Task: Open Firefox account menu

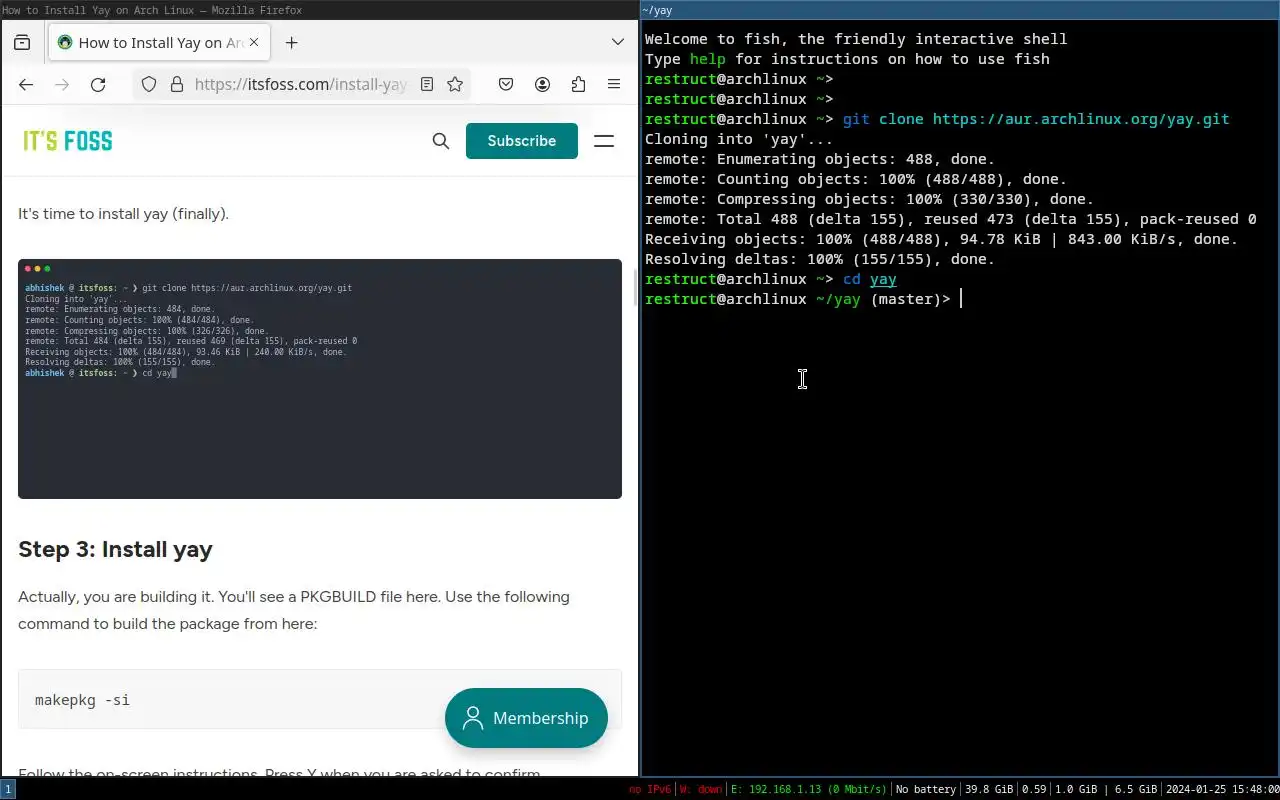Action: 542,85
